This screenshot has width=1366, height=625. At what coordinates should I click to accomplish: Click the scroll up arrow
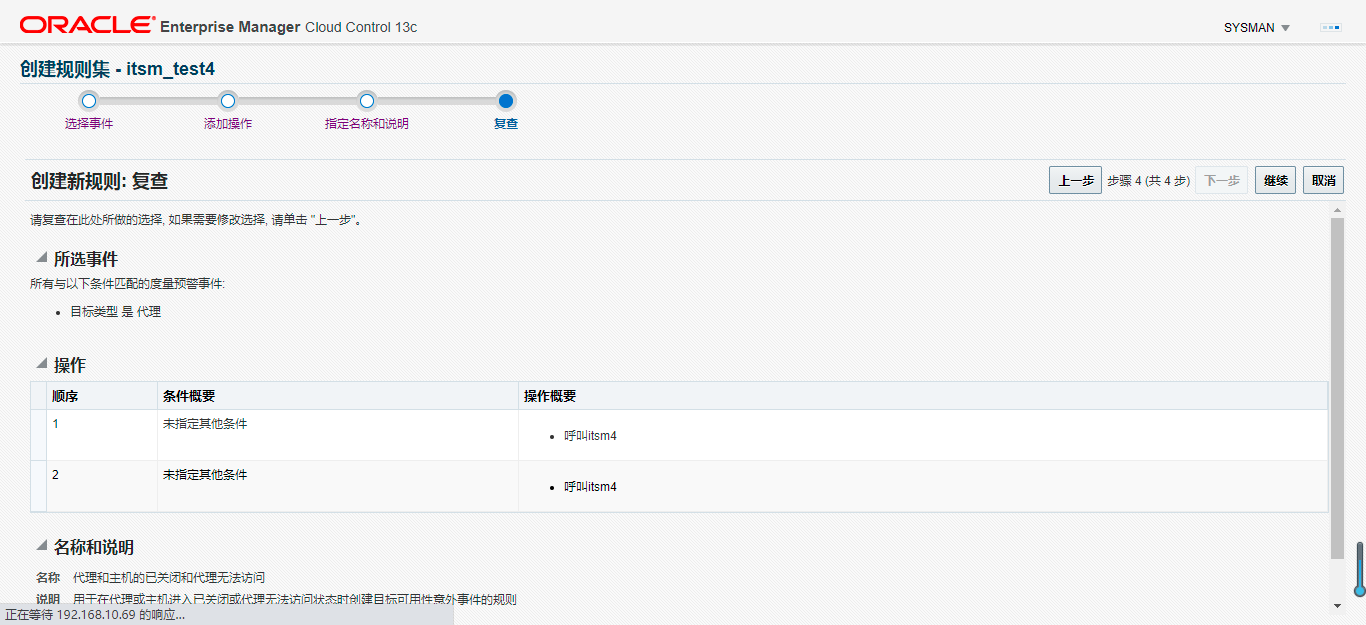tap(1338, 210)
